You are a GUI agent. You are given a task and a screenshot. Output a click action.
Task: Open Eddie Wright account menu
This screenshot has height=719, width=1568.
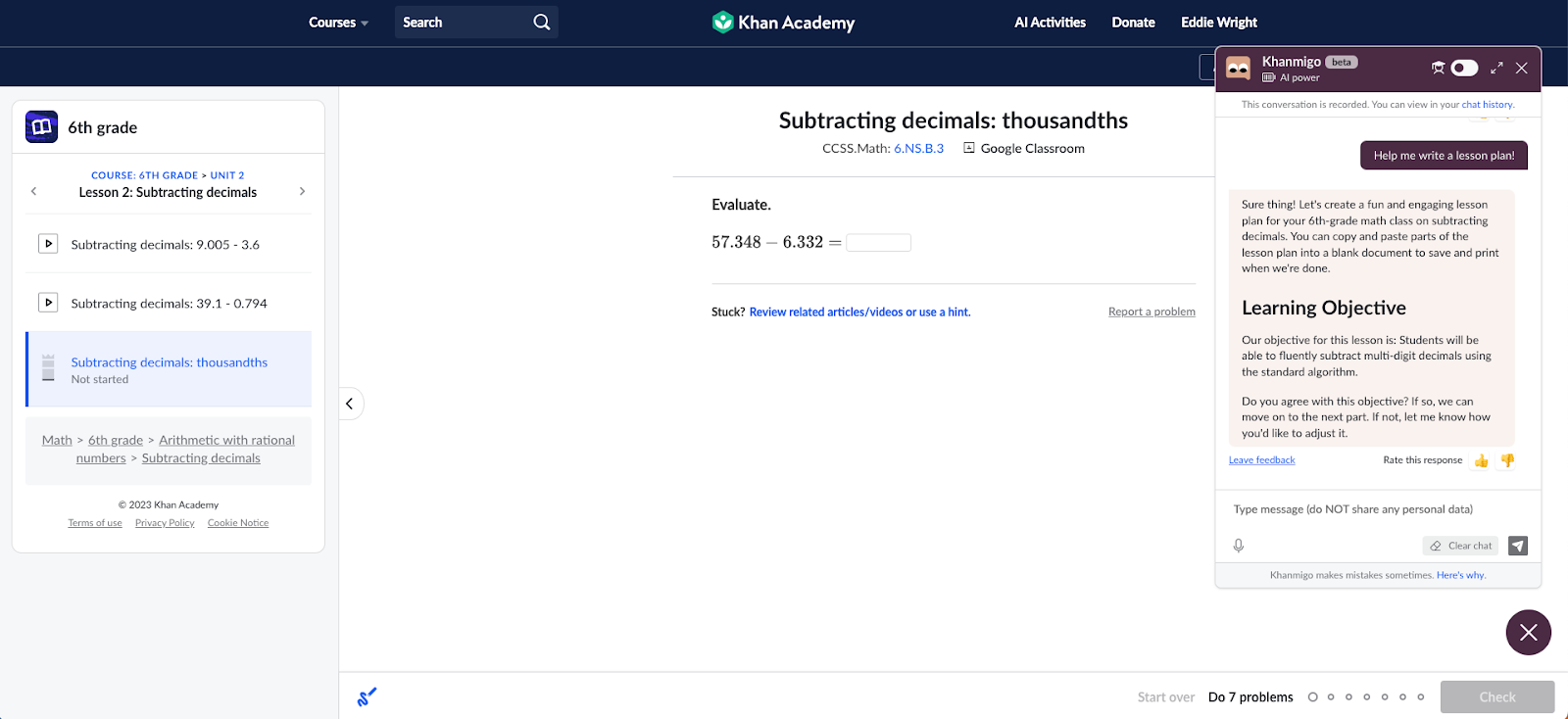[1219, 23]
